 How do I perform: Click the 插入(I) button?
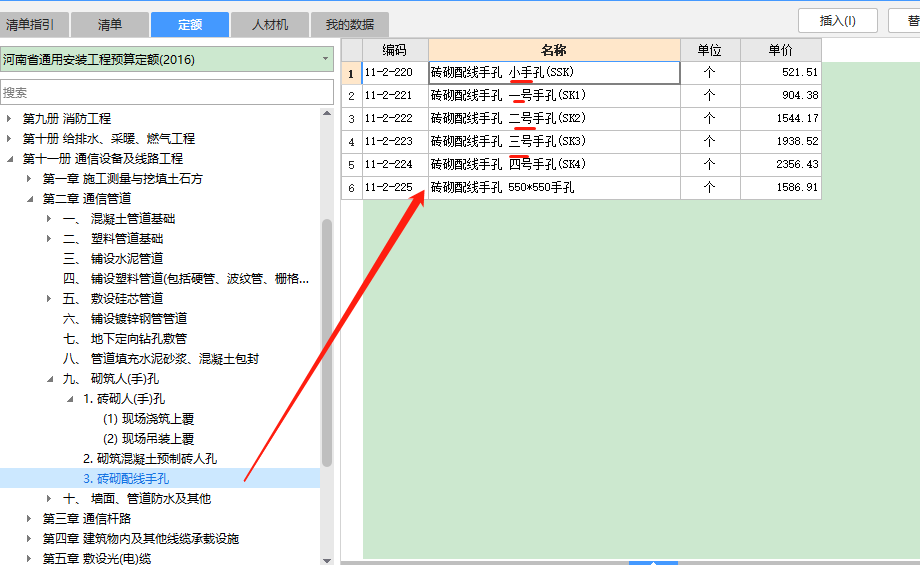click(x=837, y=21)
